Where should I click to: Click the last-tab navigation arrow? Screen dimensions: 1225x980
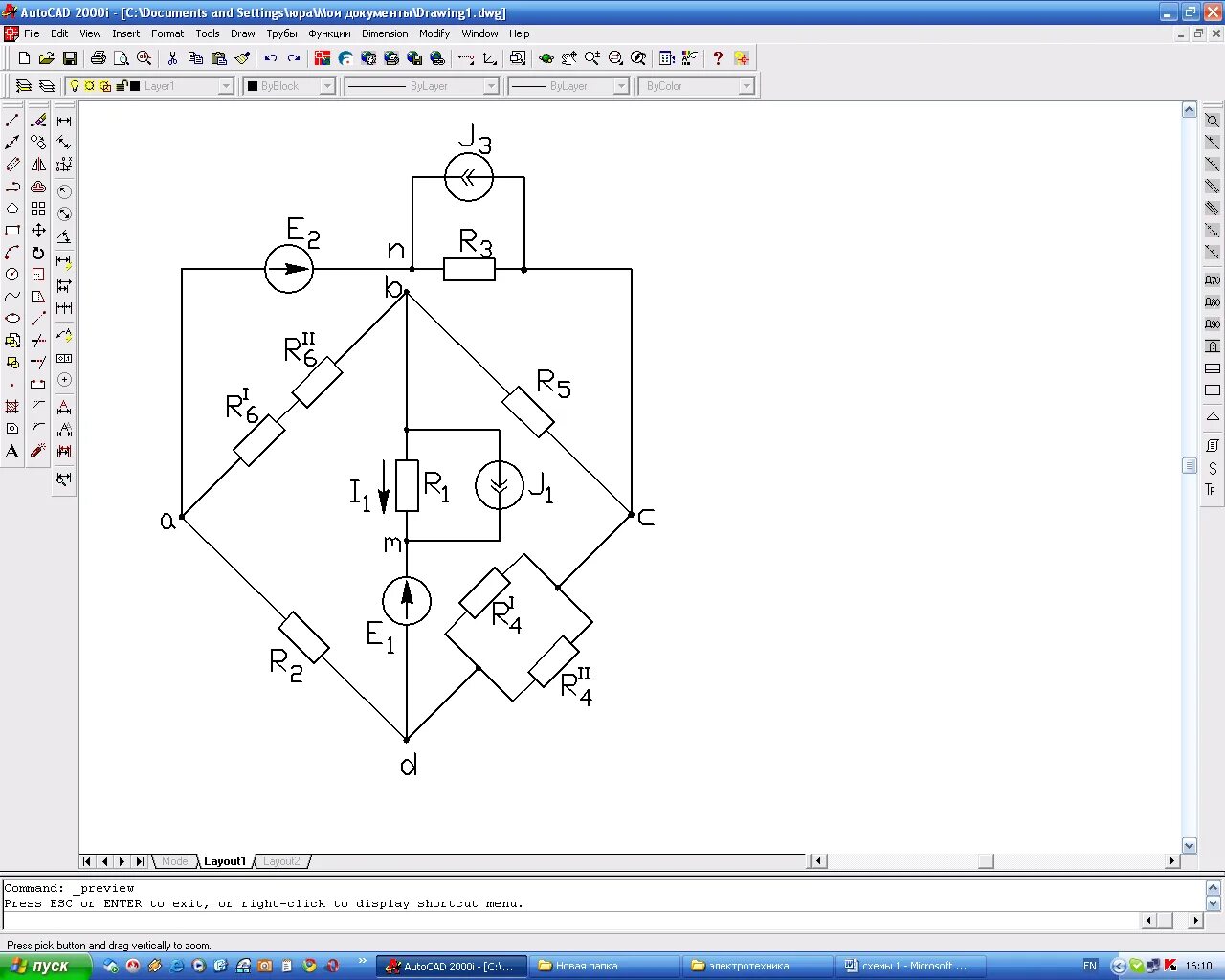tap(140, 861)
